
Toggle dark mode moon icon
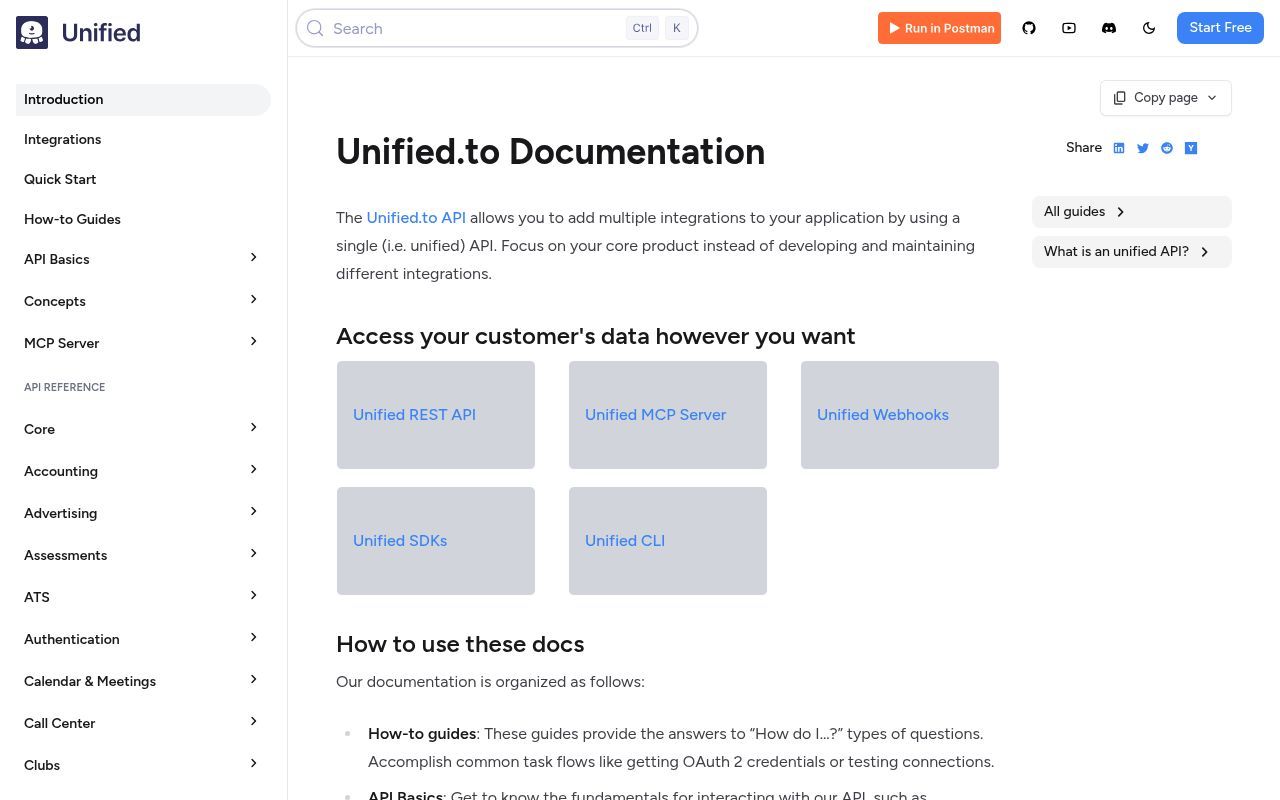coord(1149,28)
